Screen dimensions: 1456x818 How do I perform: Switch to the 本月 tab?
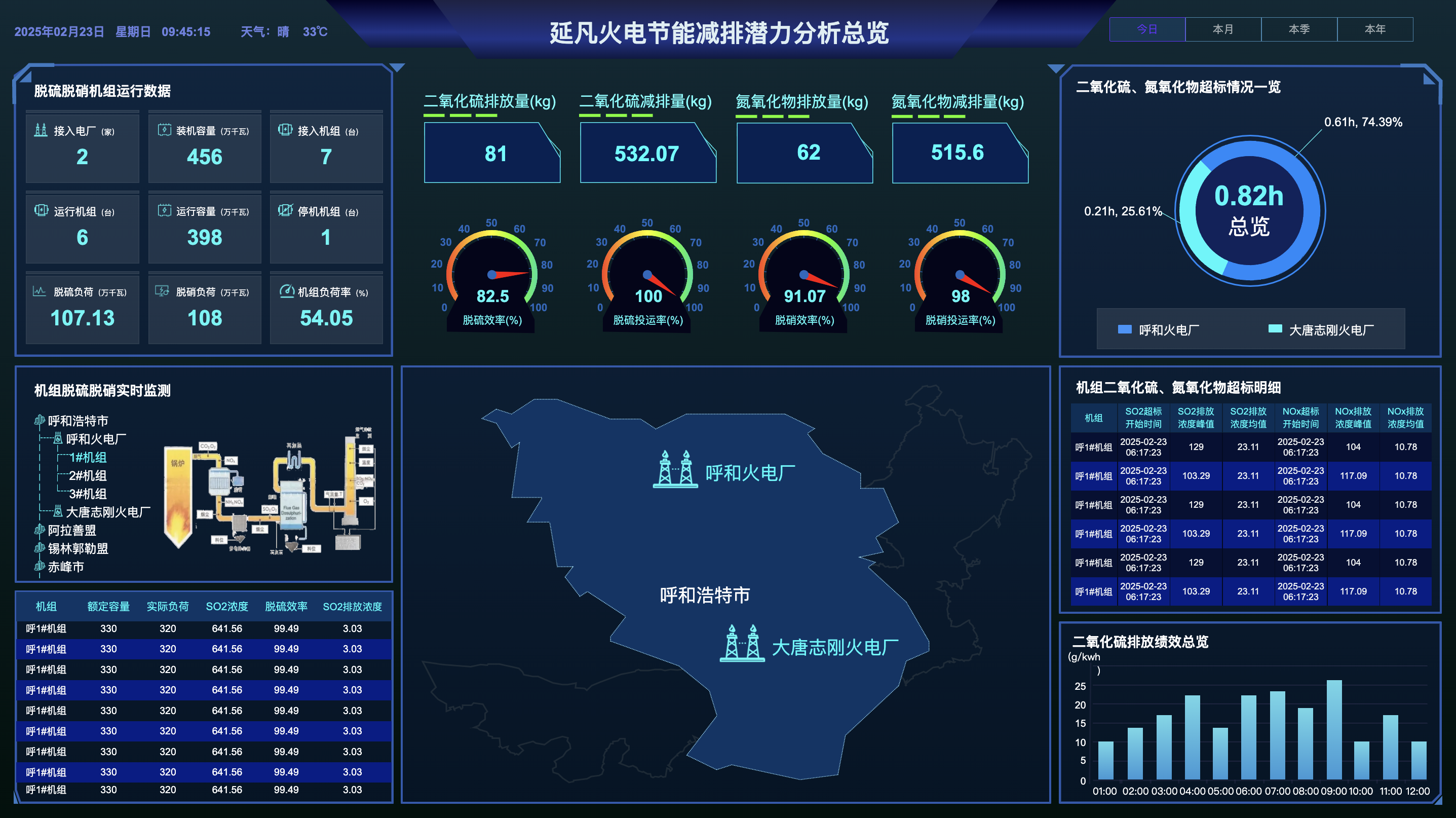tap(1222, 29)
